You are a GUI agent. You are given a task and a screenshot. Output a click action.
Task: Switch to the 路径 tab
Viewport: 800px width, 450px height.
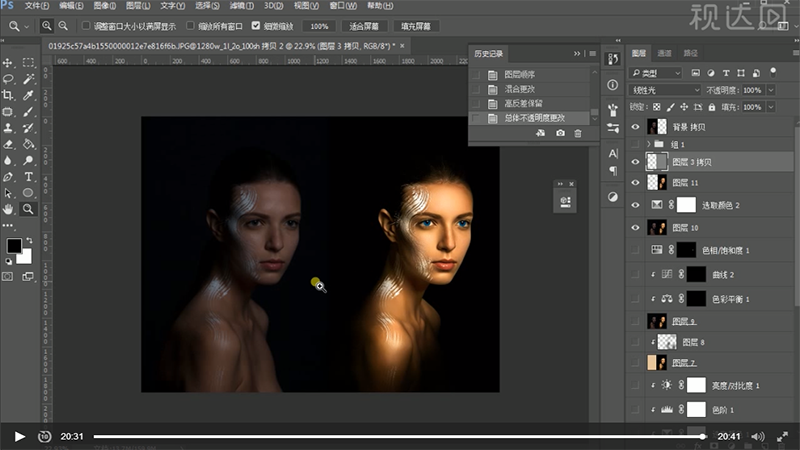(x=690, y=53)
